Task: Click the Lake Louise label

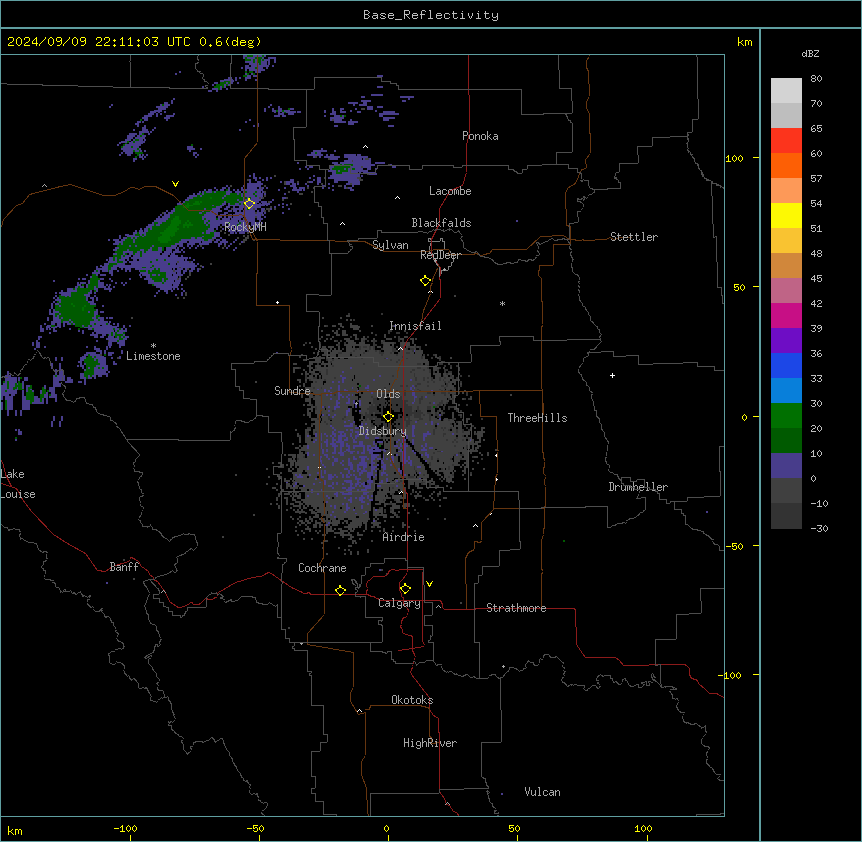Action: click(18, 484)
